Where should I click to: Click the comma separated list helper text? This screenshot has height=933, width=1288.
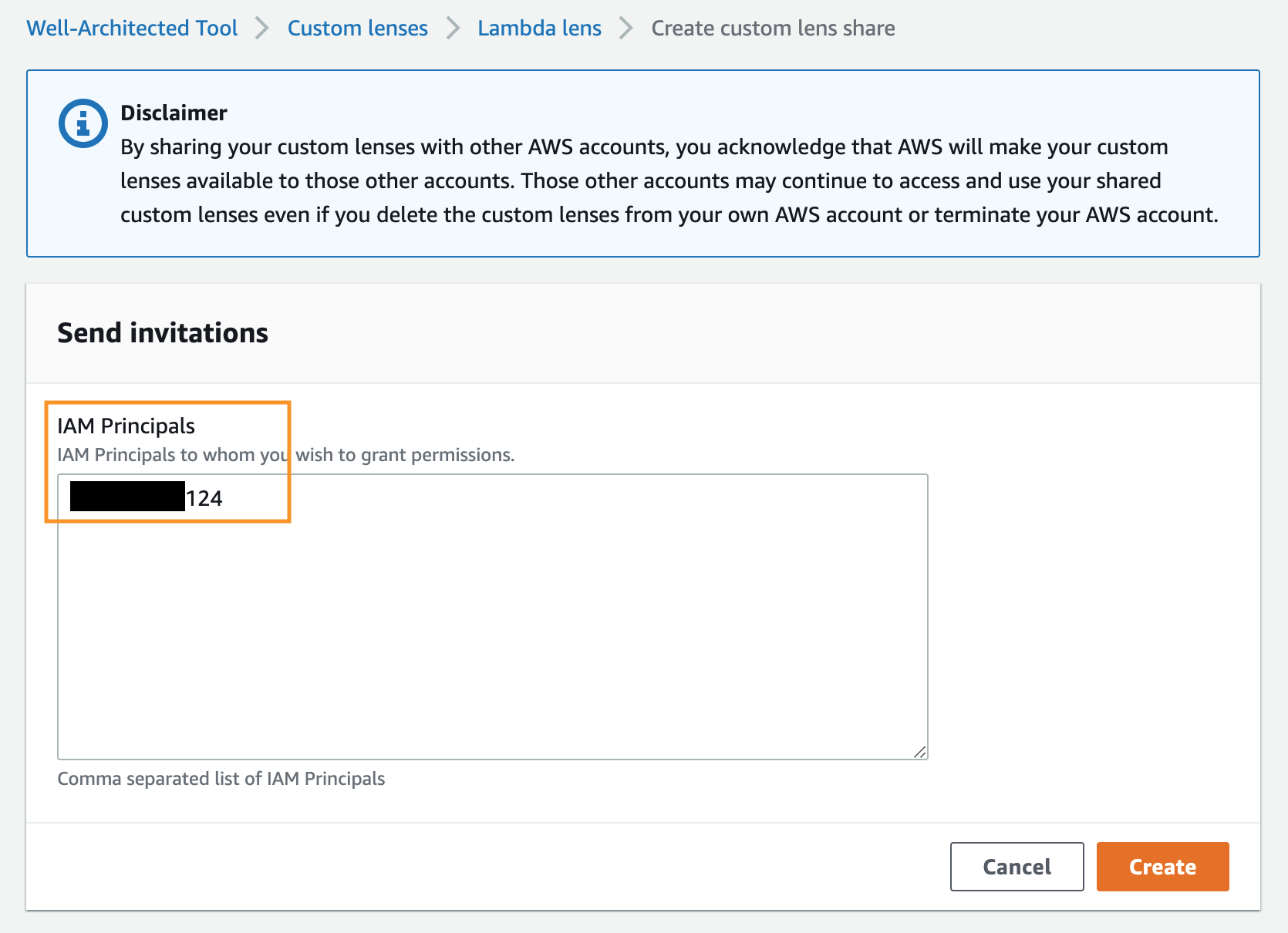(x=221, y=779)
